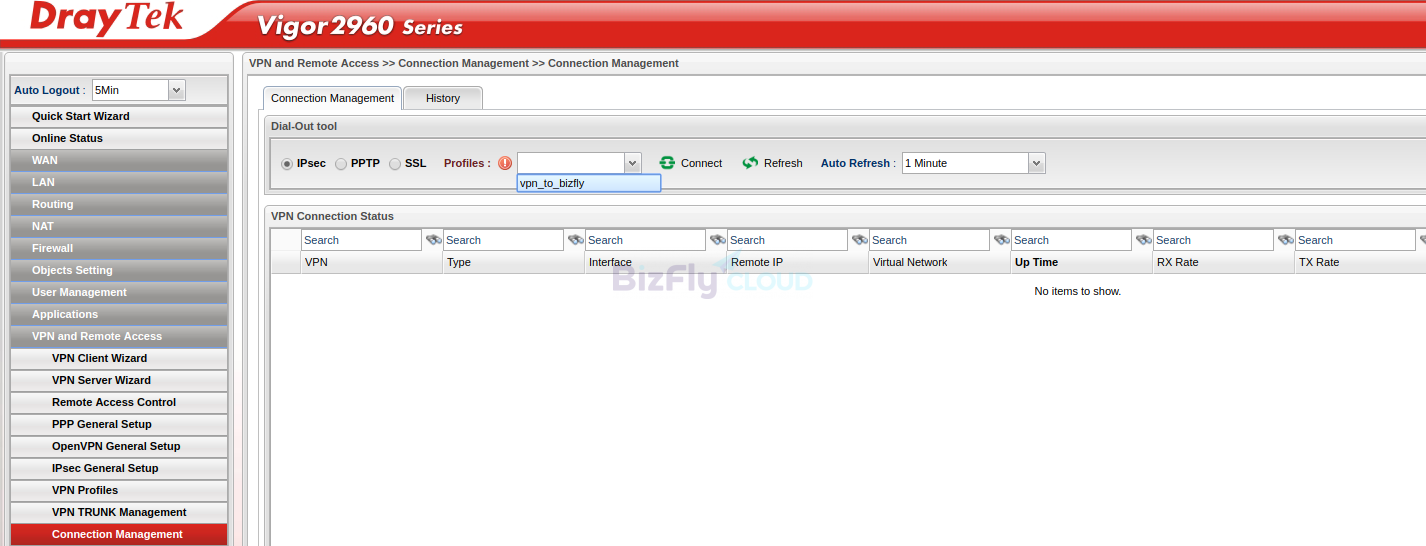Click the TX Rate search field
This screenshot has width=1426, height=546.
coord(1355,240)
